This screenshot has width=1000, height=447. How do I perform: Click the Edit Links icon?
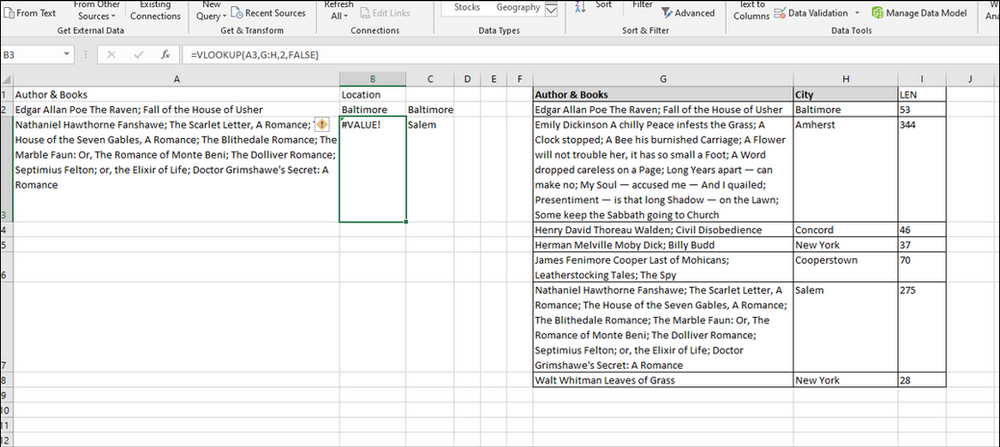[x=365, y=13]
